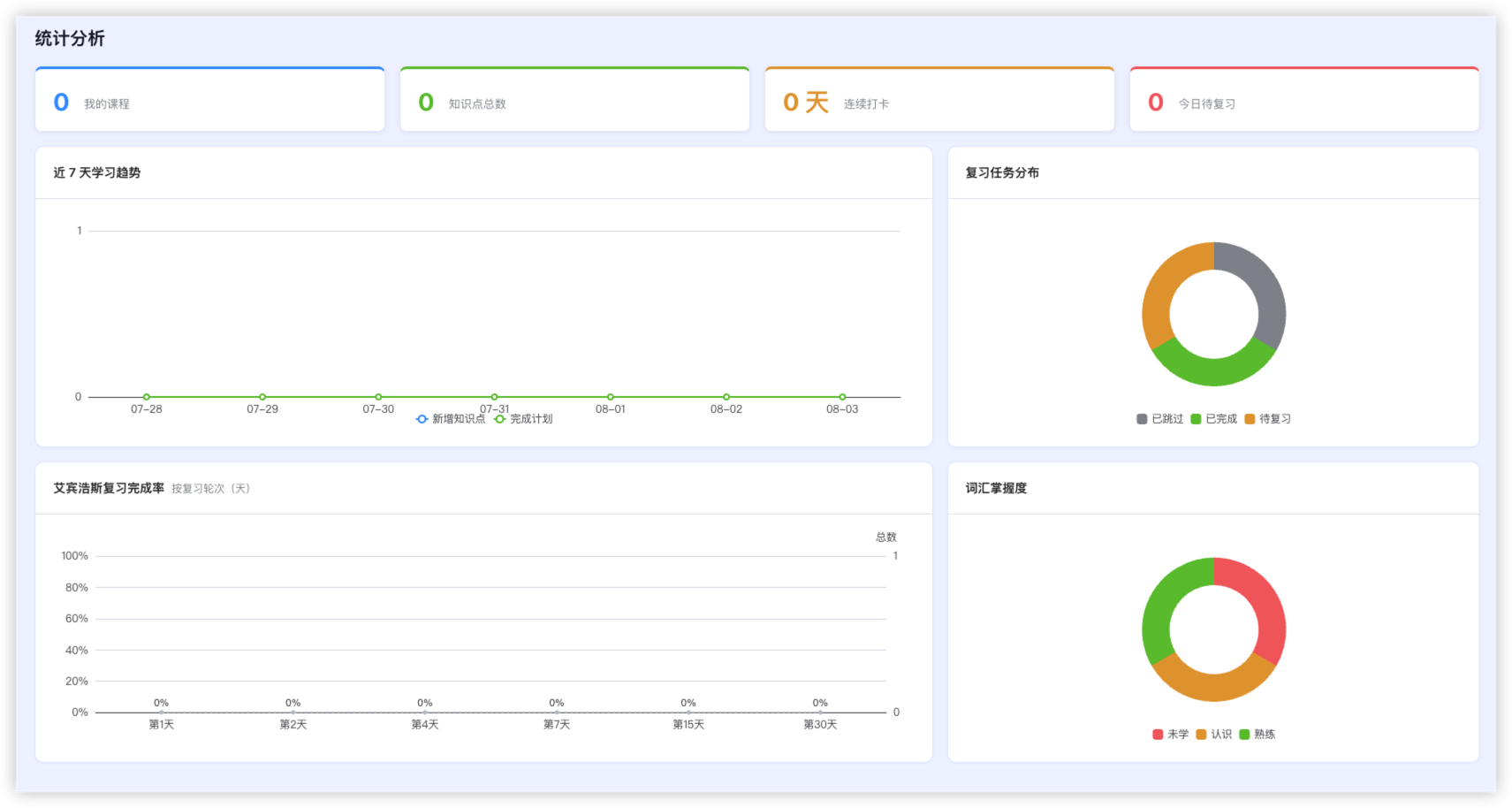
Task: Toggle the 认识 orange legend item
Action: pyautogui.click(x=1213, y=735)
